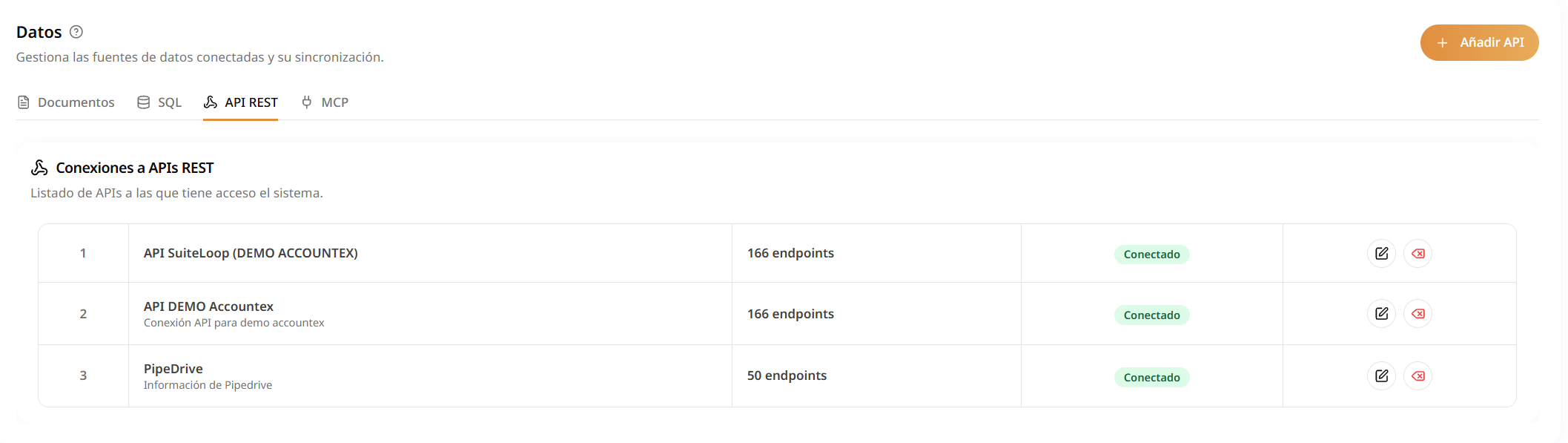This screenshot has width=1568, height=443.
Task: Select the PipeDrive row name
Action: [173, 369]
